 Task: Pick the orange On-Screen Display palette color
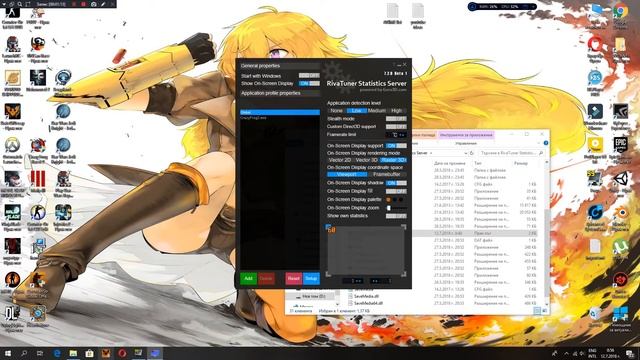tap(389, 200)
